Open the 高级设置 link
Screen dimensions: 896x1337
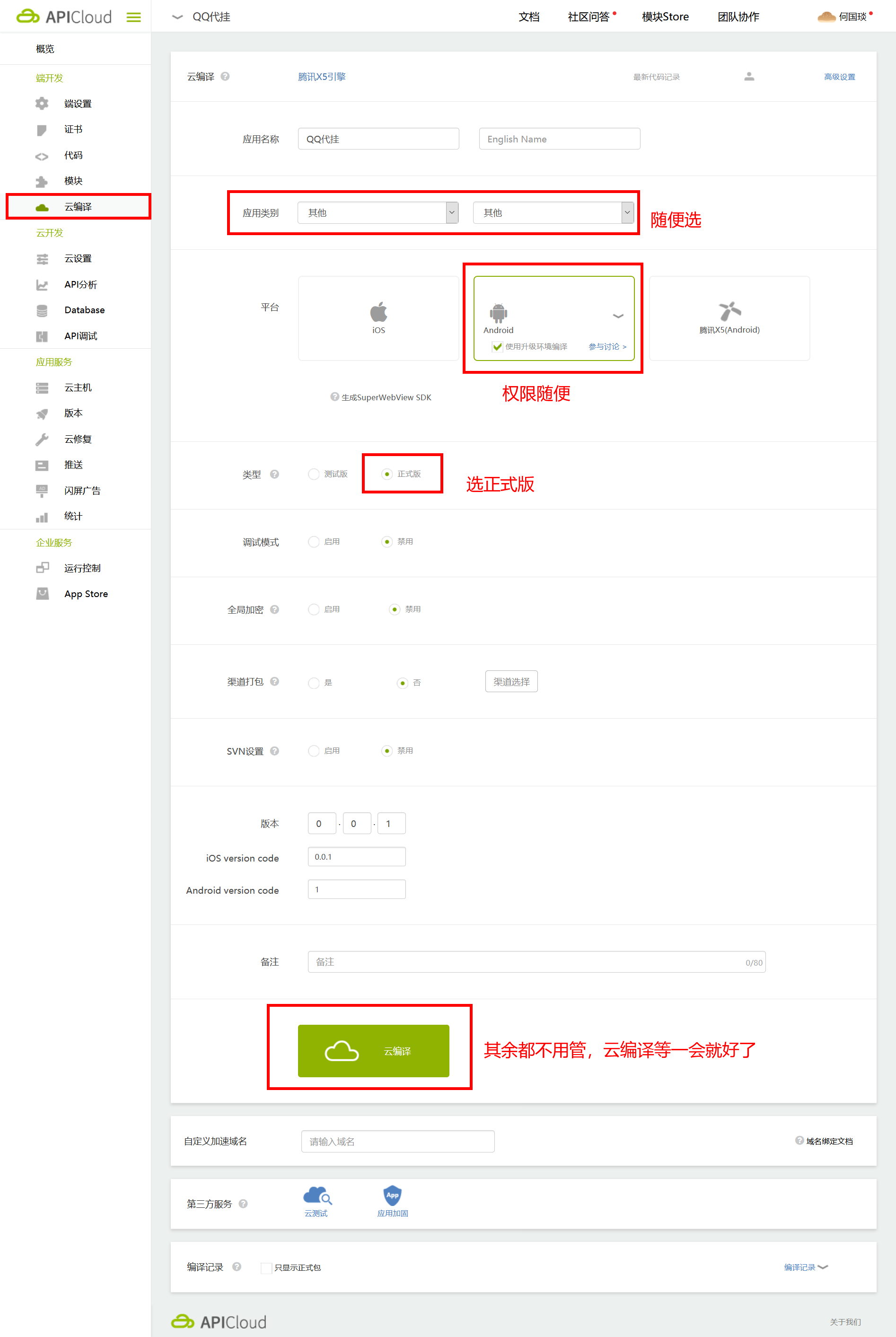click(x=839, y=77)
